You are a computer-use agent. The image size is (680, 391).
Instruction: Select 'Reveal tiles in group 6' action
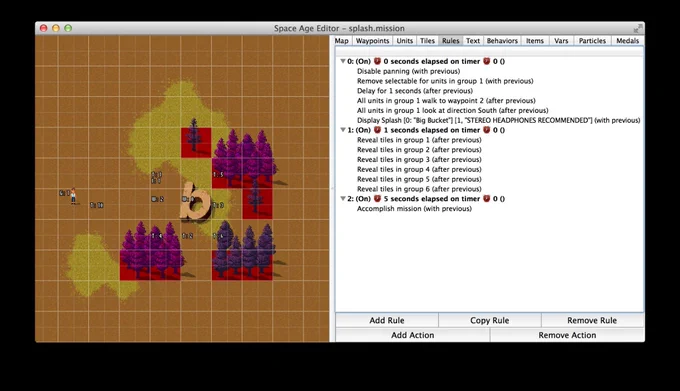pos(419,189)
